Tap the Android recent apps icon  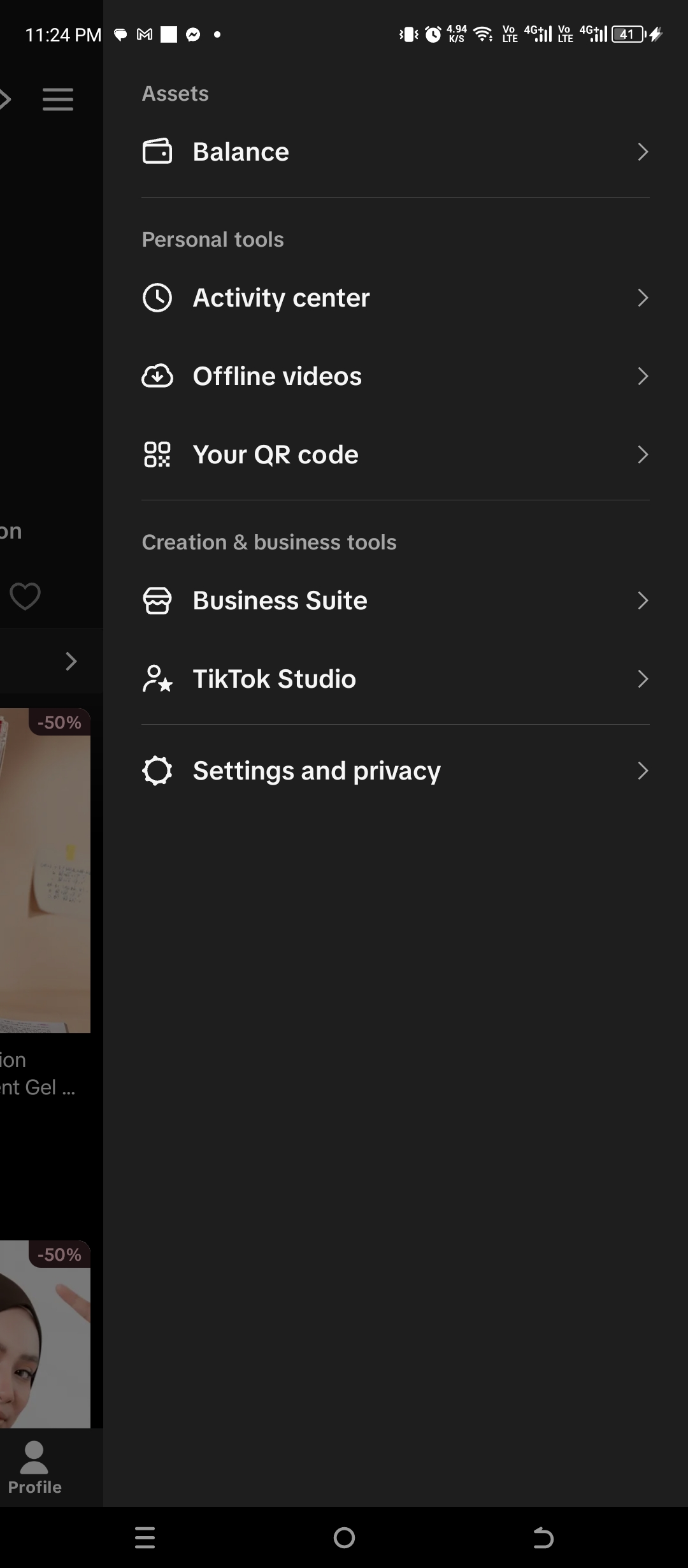click(145, 1537)
